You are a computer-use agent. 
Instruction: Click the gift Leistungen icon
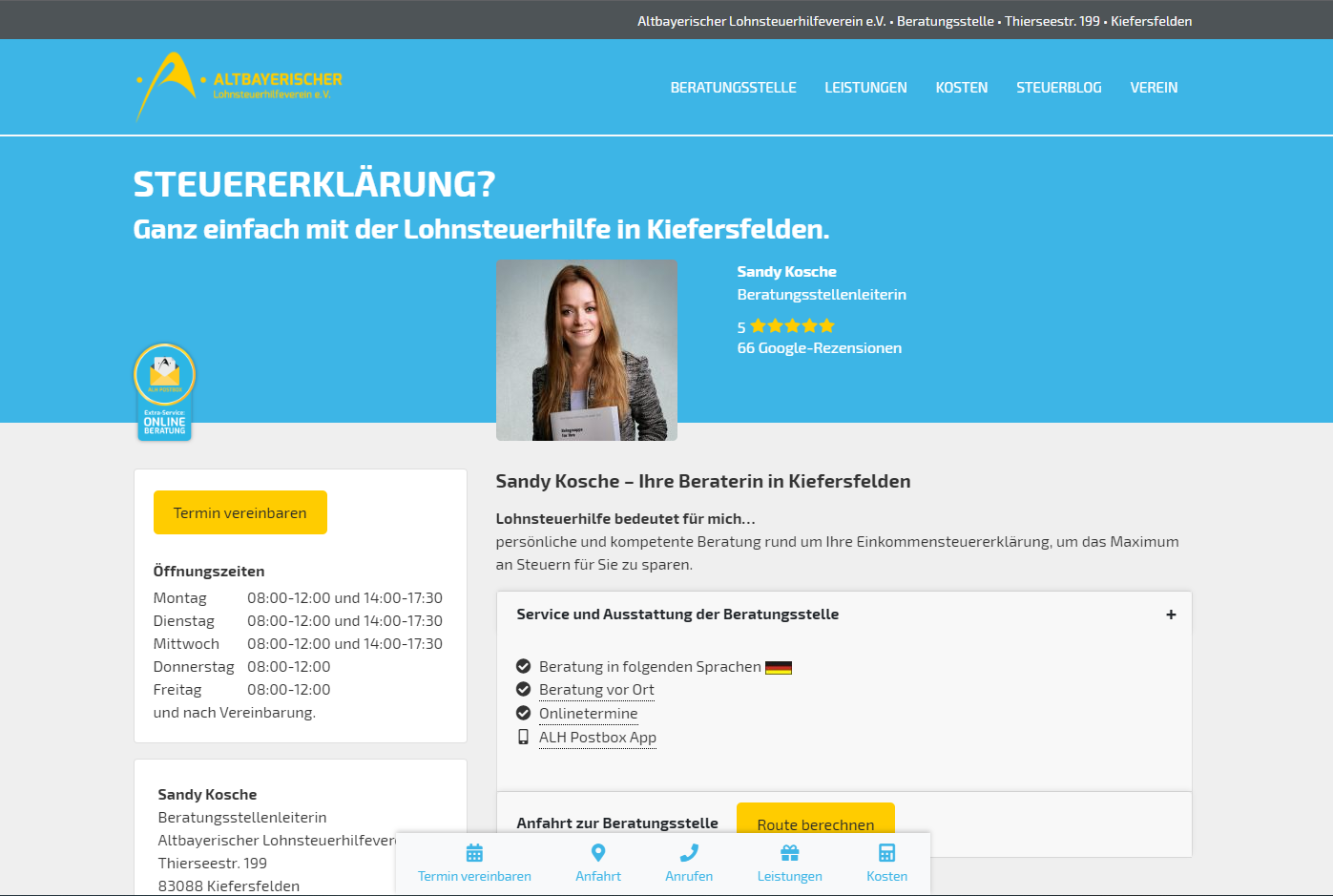(x=790, y=853)
